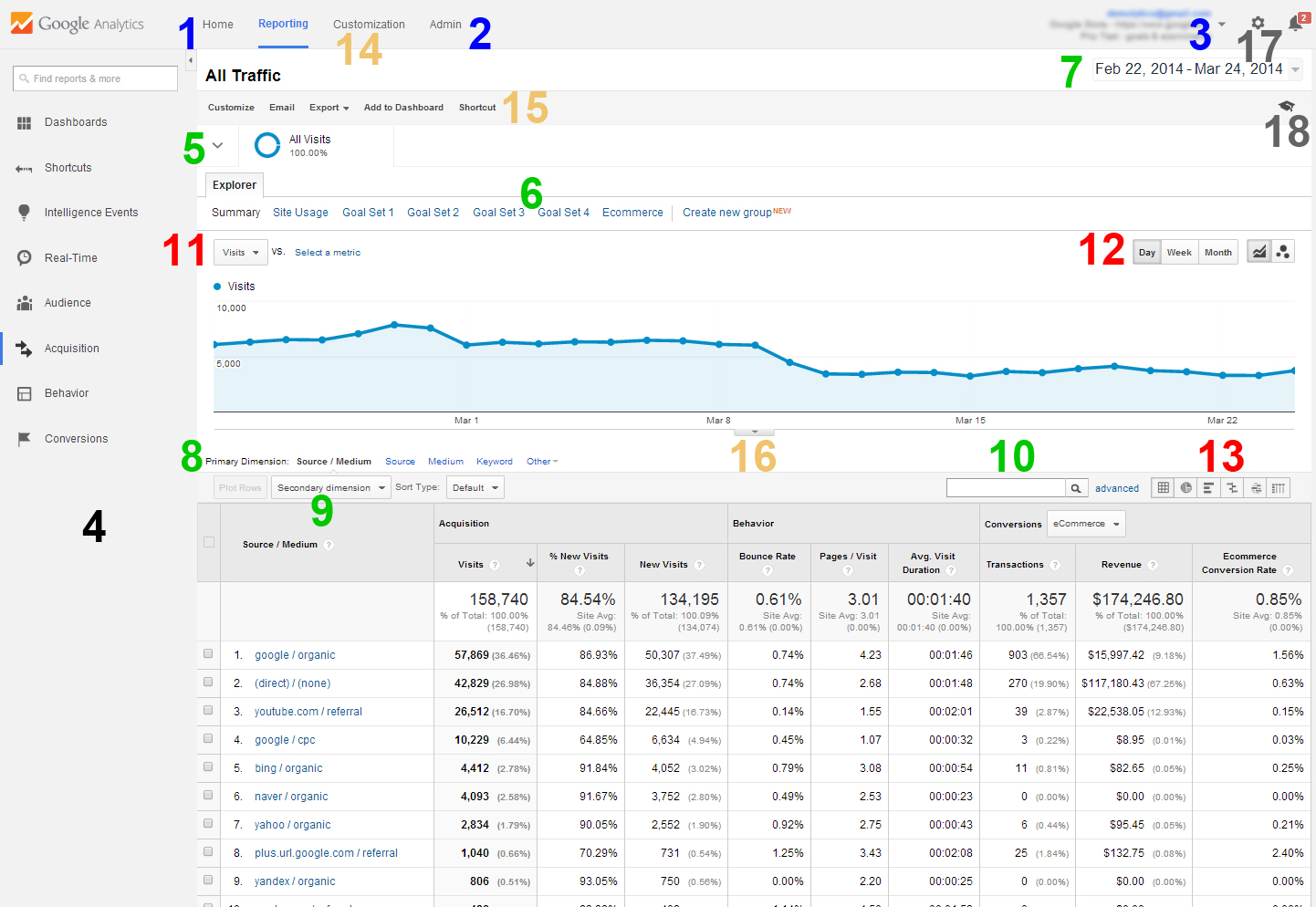
Task: Click the graduation cap help icon
Action: [x=1287, y=107]
